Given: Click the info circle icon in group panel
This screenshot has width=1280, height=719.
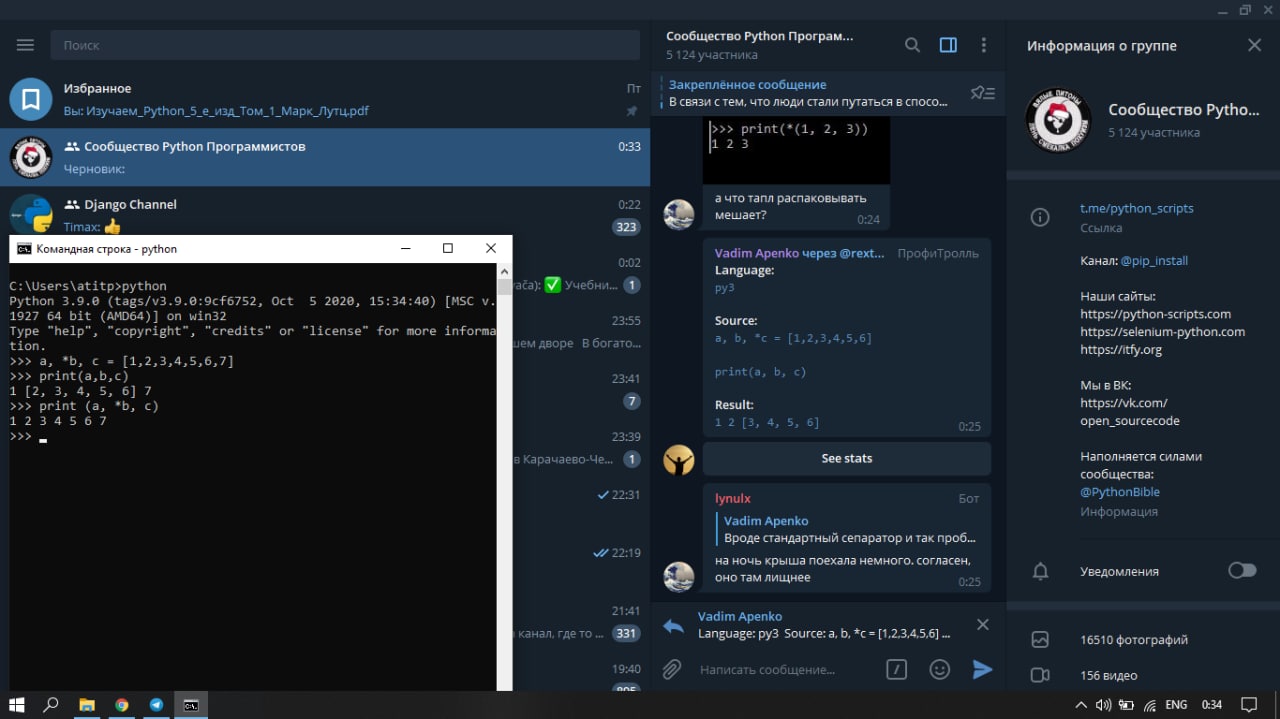Looking at the screenshot, I should click(x=1040, y=217).
